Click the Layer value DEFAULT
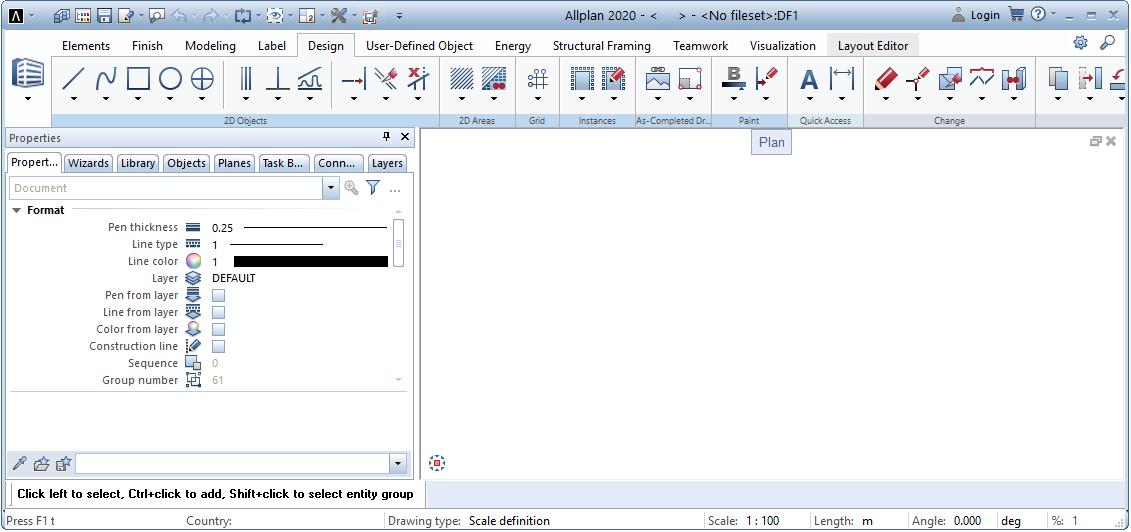 (234, 278)
